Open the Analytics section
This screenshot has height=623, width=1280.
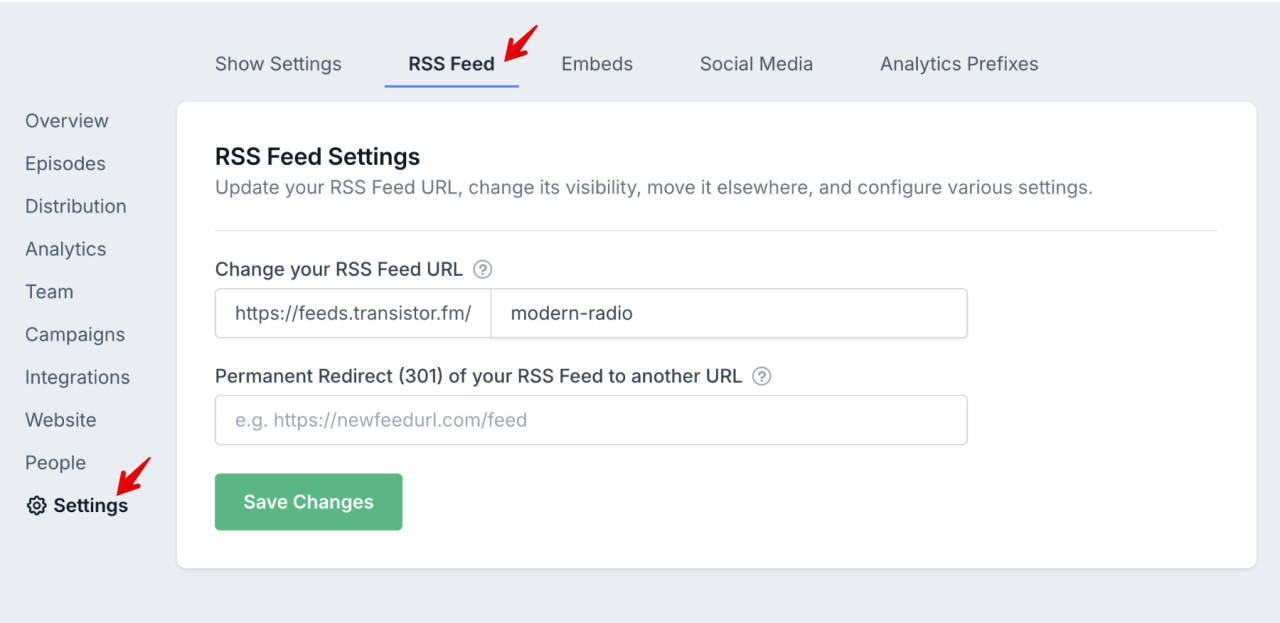65,249
